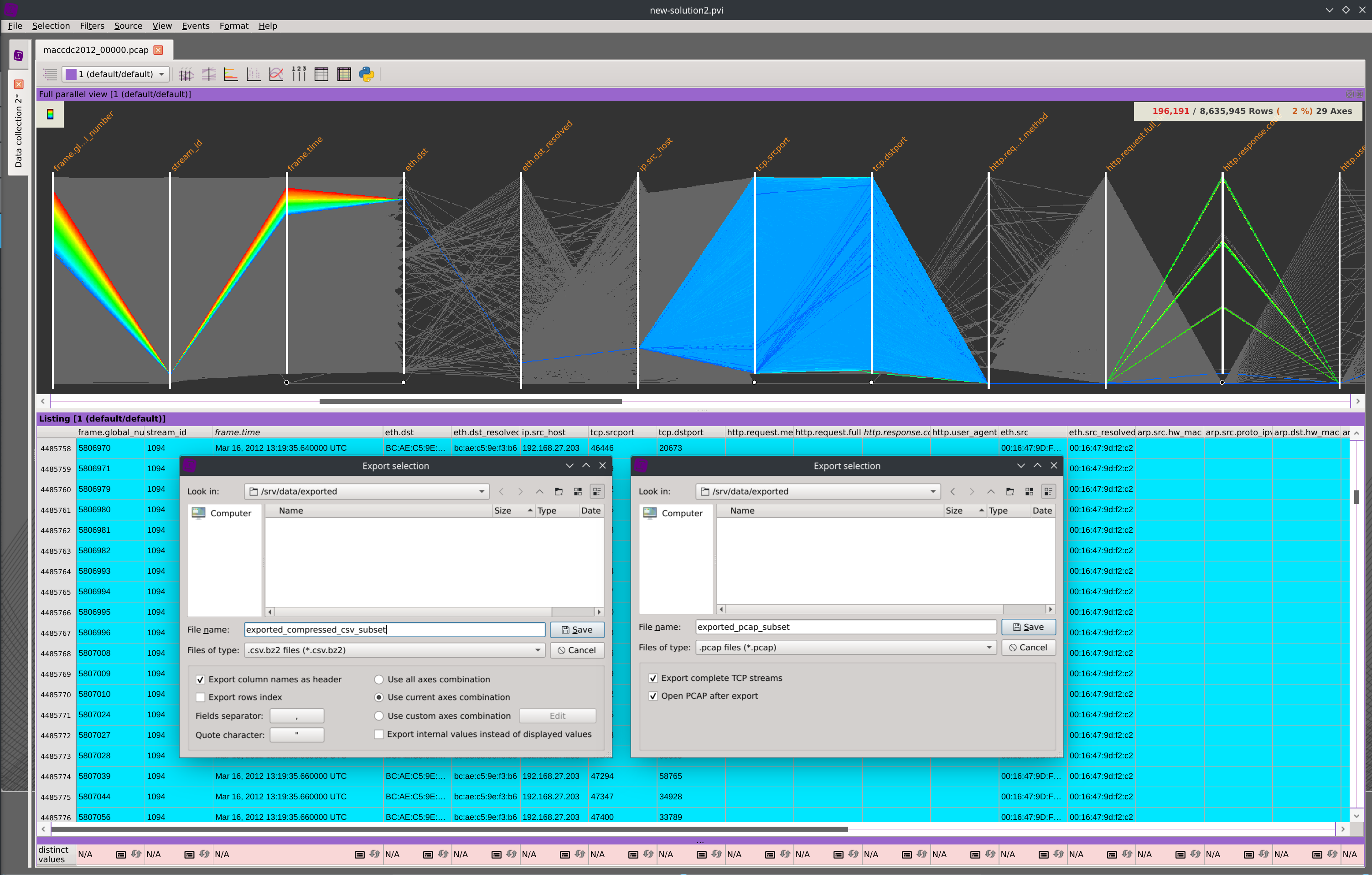This screenshot has width=1372, height=875.
Task: Open the Filters menu
Action: coord(92,26)
